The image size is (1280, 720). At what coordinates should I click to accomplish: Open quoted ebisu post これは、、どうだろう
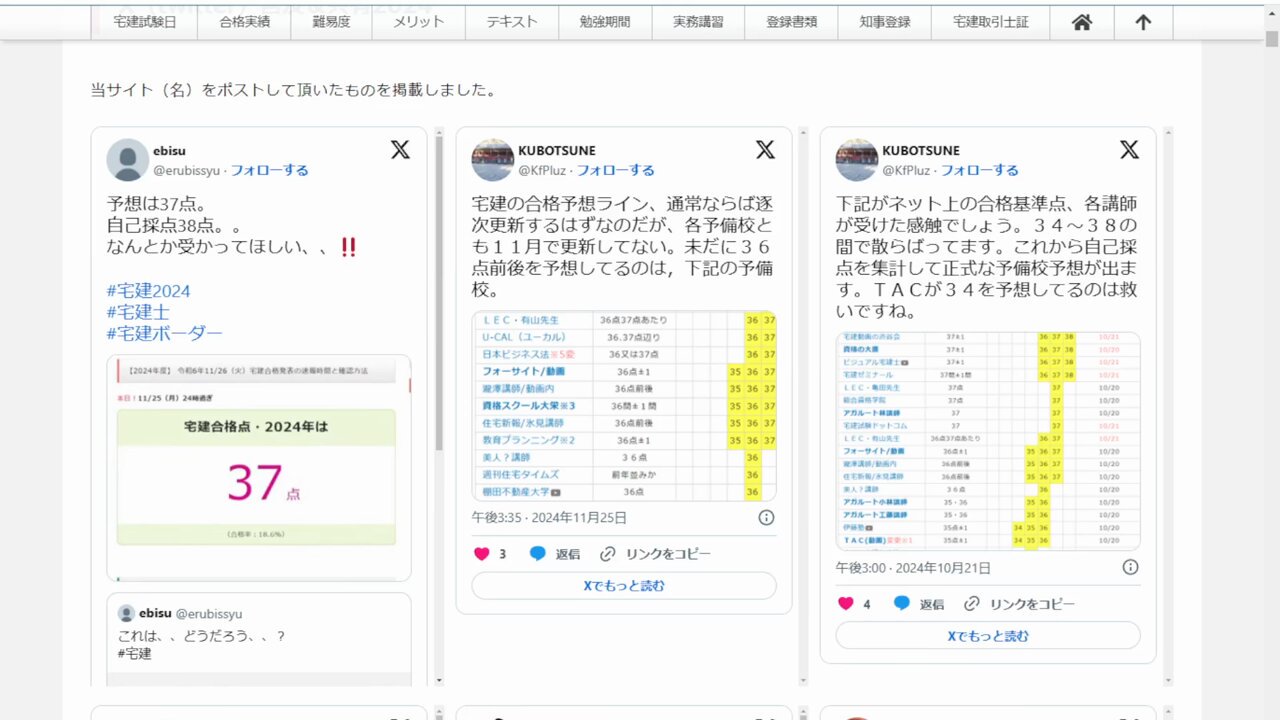pos(259,639)
